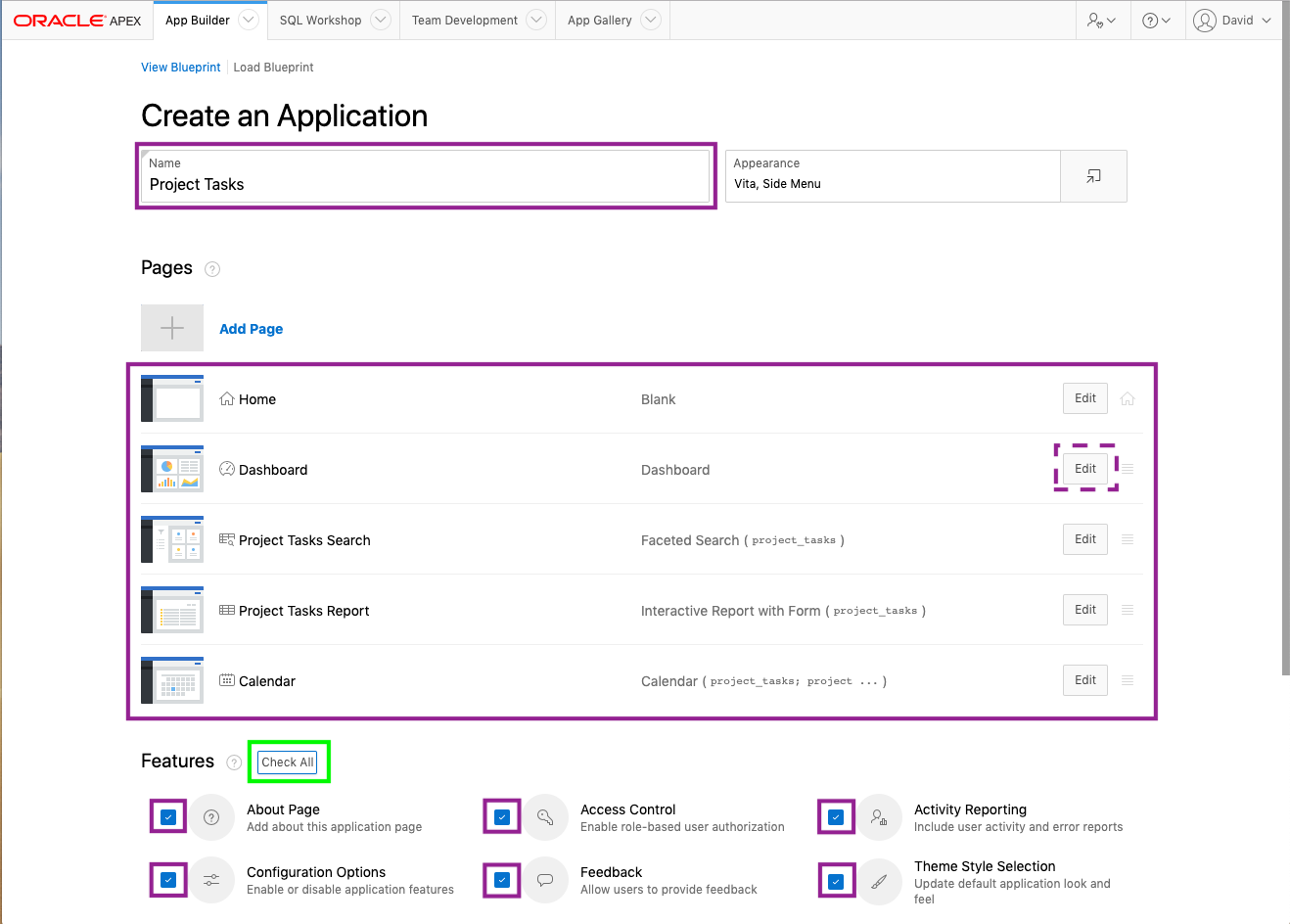This screenshot has height=924, width=1290.
Task: Switch to the App Gallery tab
Action: tap(599, 20)
